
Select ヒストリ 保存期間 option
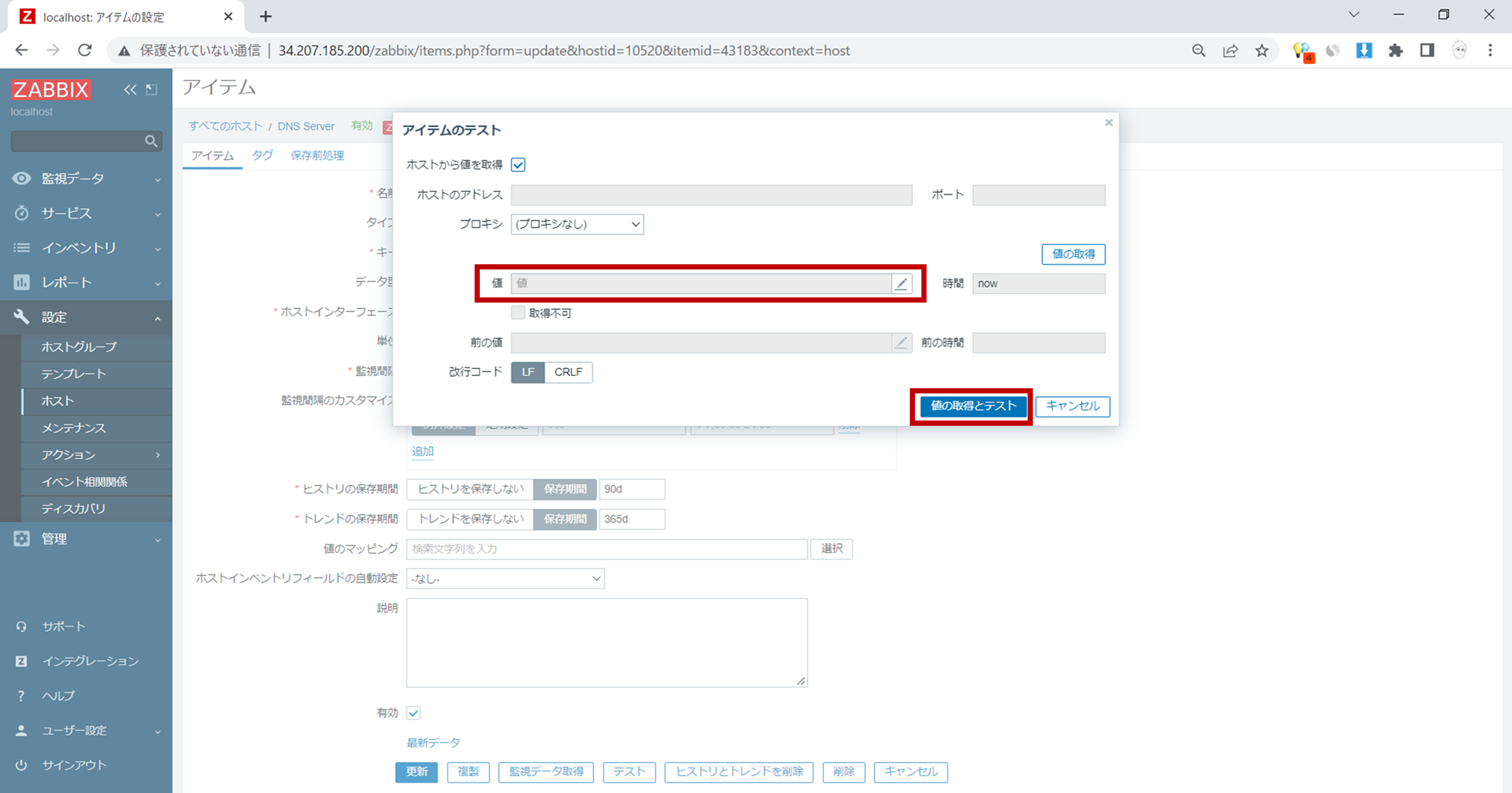pyautogui.click(x=565, y=489)
